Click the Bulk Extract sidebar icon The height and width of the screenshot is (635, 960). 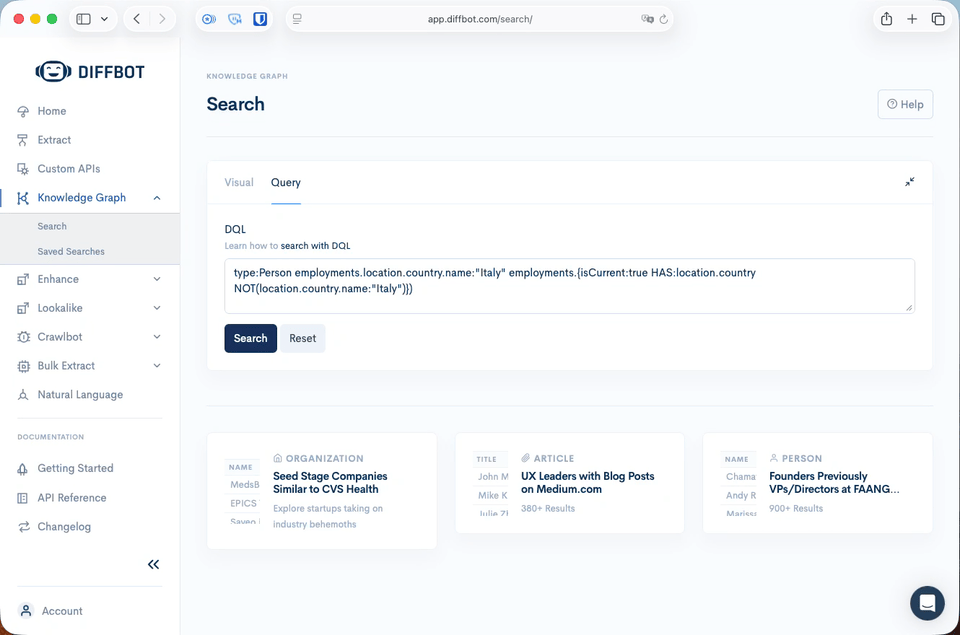(23, 366)
